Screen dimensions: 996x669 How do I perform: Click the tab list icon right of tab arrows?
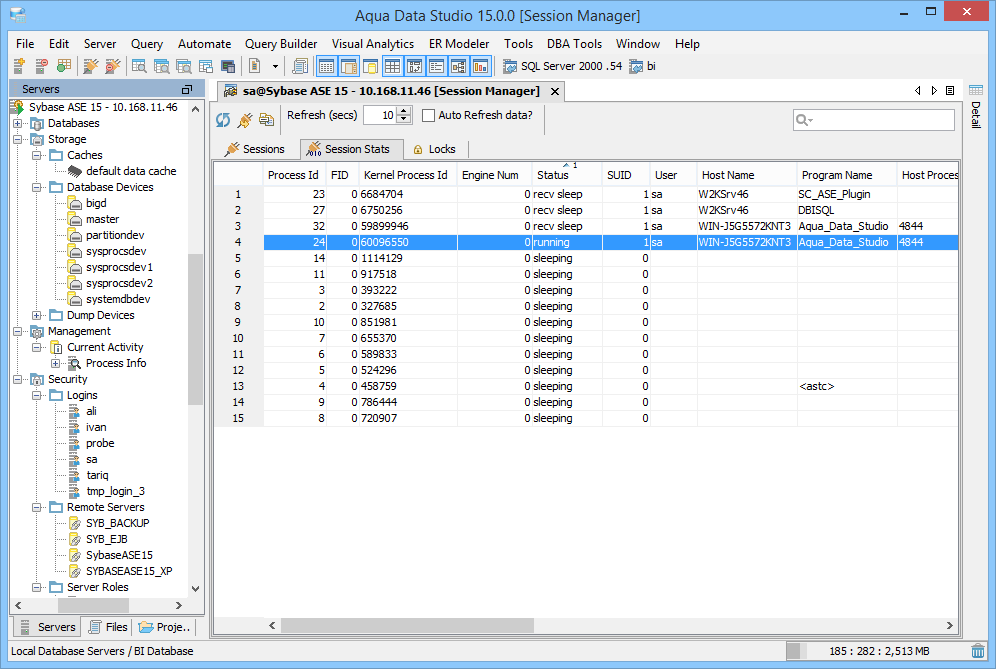950,91
